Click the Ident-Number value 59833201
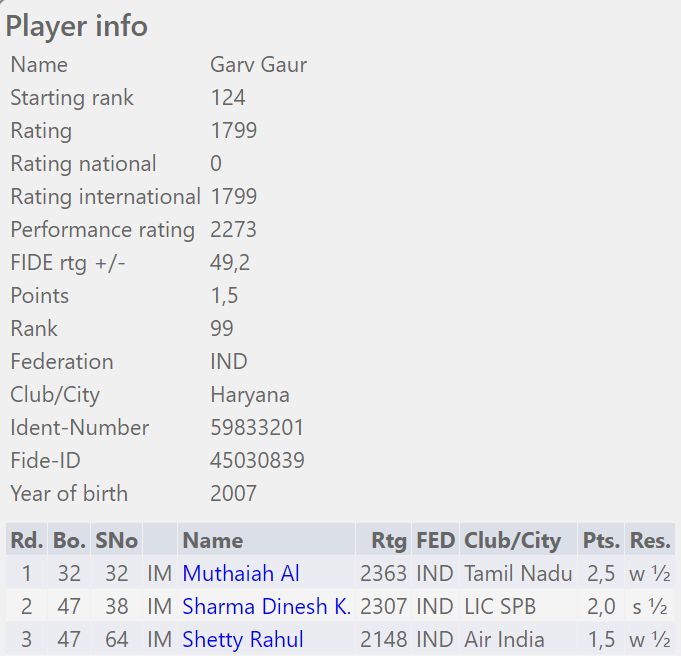This screenshot has width=681, height=656. tap(257, 428)
